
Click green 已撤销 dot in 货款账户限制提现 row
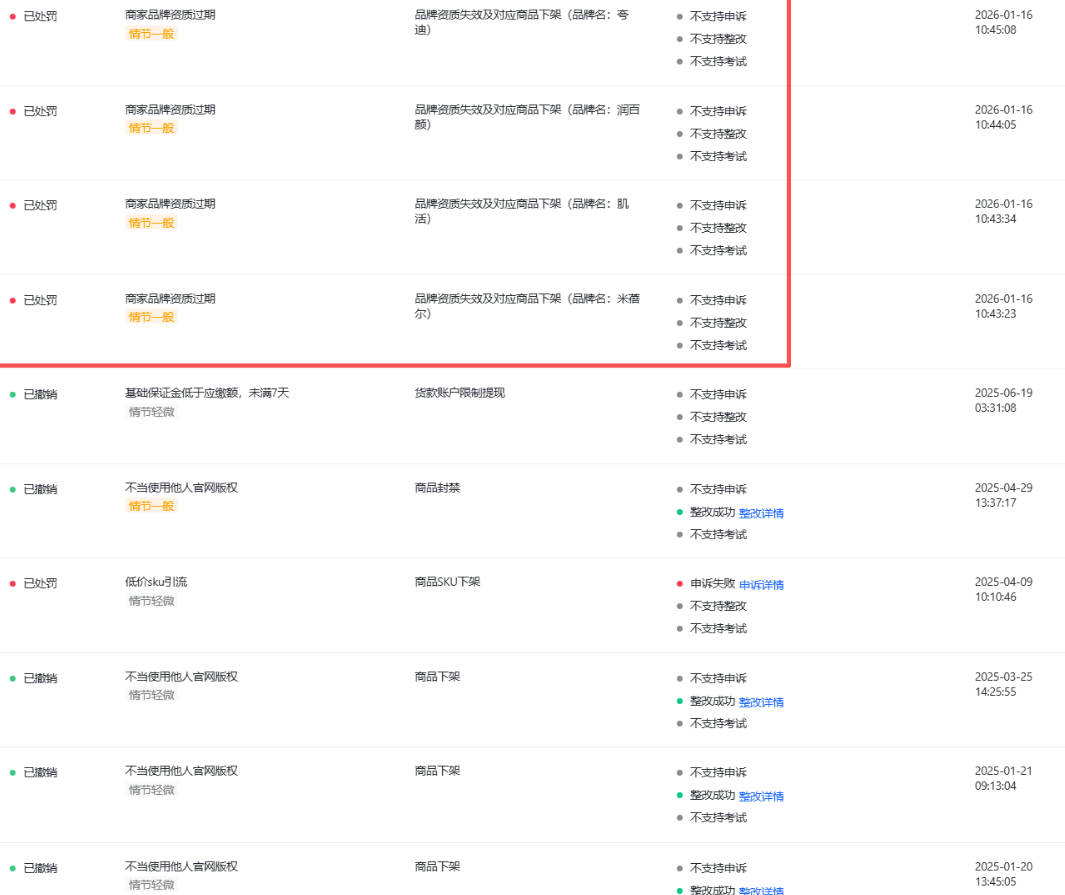[x=13, y=395]
